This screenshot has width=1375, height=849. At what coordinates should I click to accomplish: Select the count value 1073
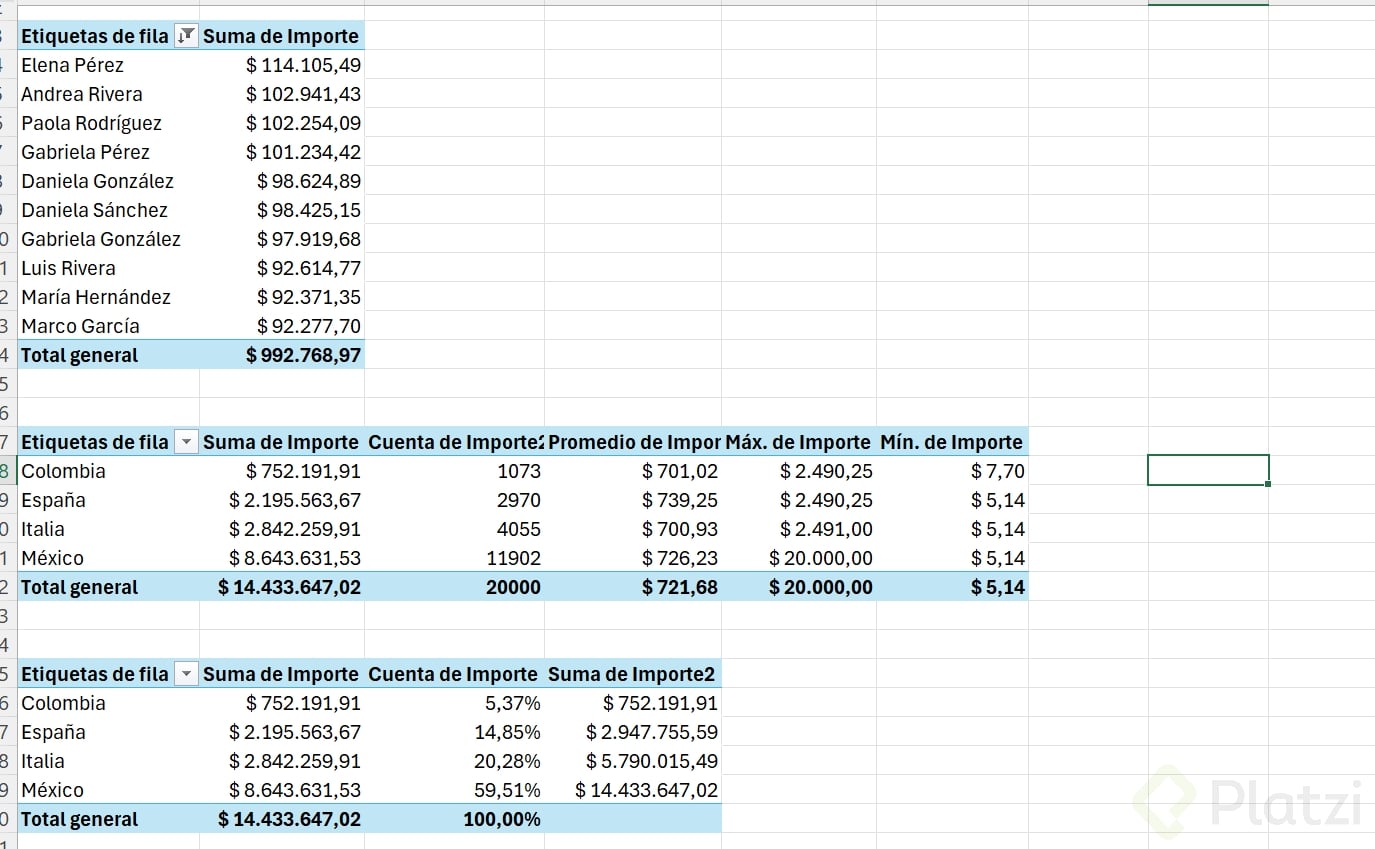point(520,471)
